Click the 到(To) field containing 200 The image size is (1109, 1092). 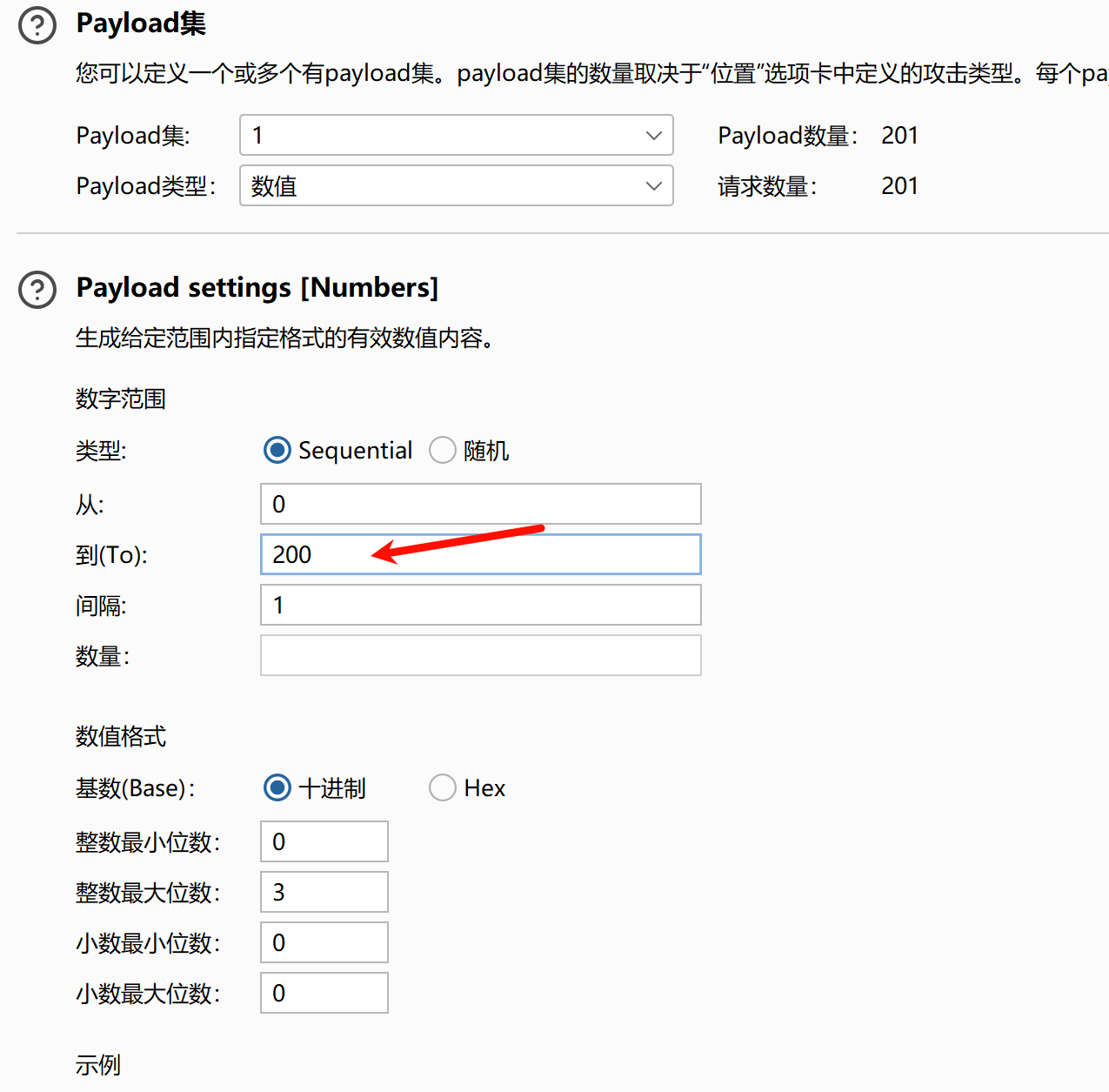point(480,554)
